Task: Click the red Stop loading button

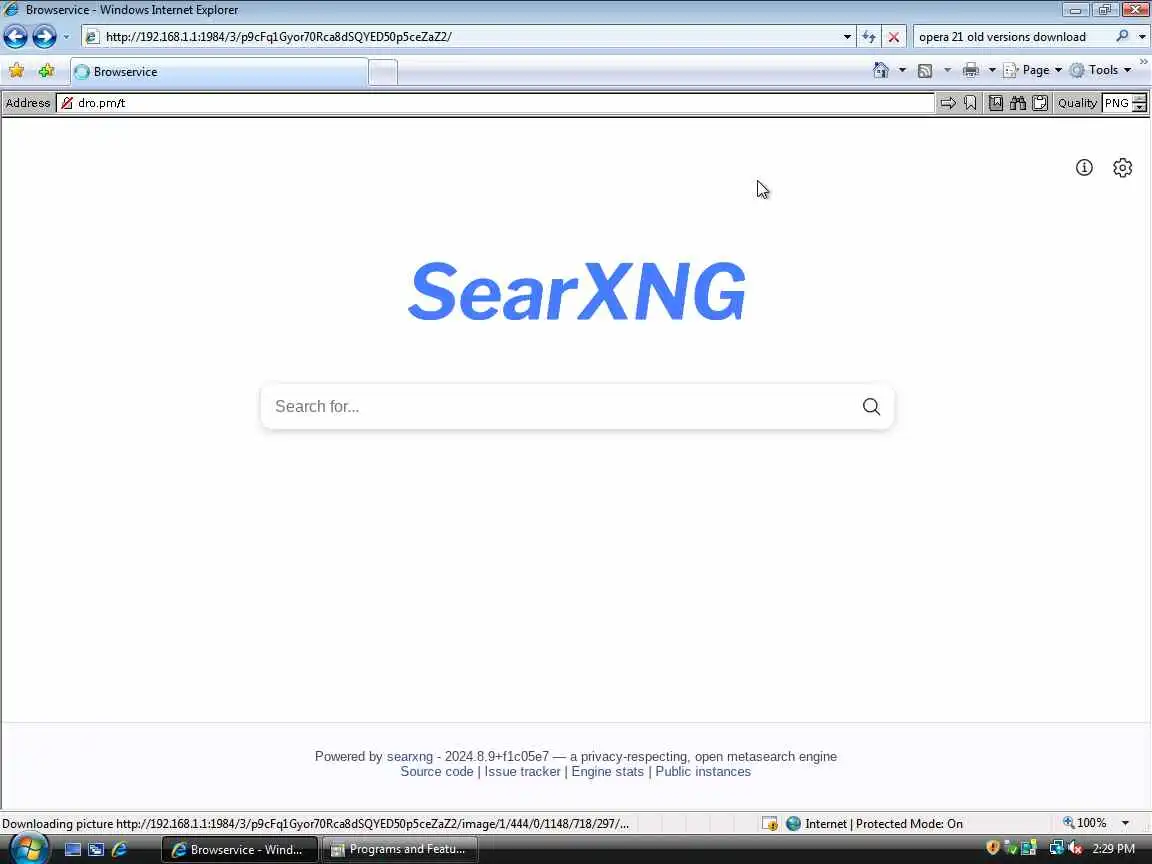Action: [893, 37]
